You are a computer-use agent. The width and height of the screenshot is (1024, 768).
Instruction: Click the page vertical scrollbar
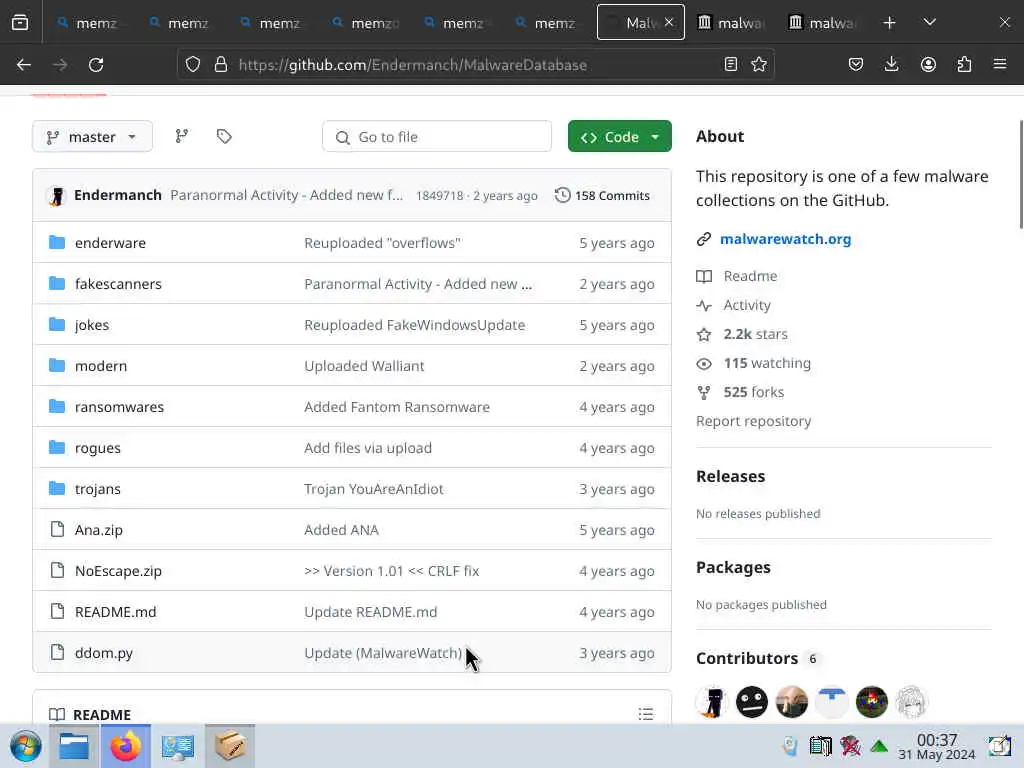tap(1020, 174)
